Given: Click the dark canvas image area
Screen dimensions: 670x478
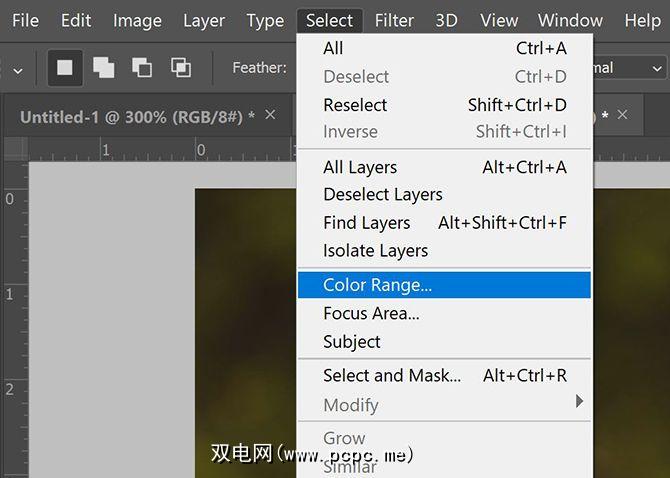Looking at the screenshot, I should (245, 330).
